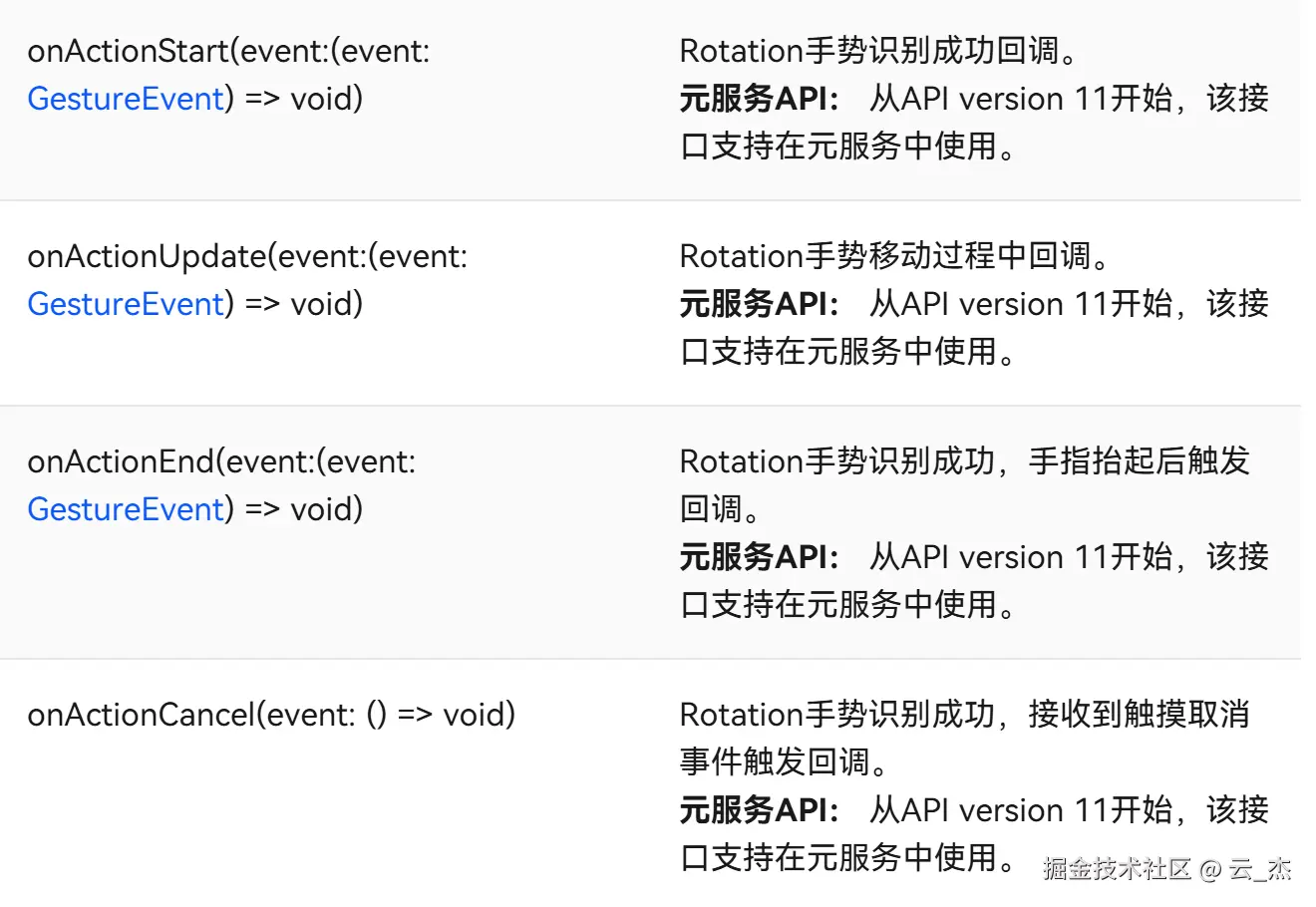
Task: Click the onActionStart method name
Action: (128, 51)
